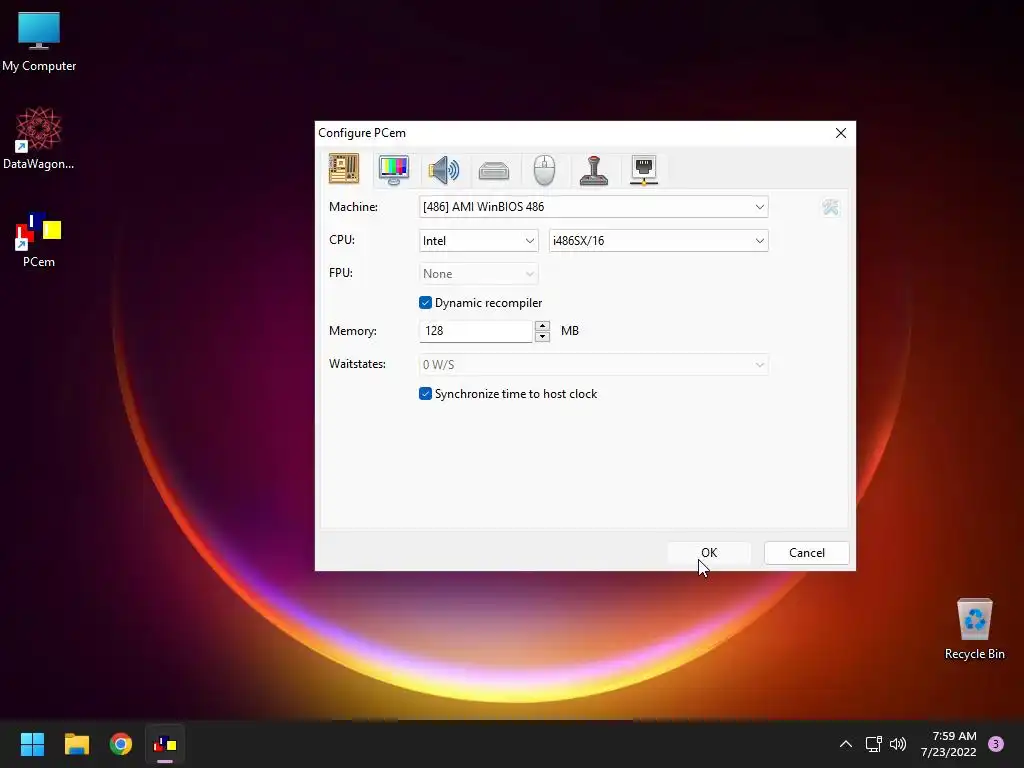This screenshot has width=1024, height=768.
Task: Launch Google Chrome from the taskbar
Action: [121, 744]
